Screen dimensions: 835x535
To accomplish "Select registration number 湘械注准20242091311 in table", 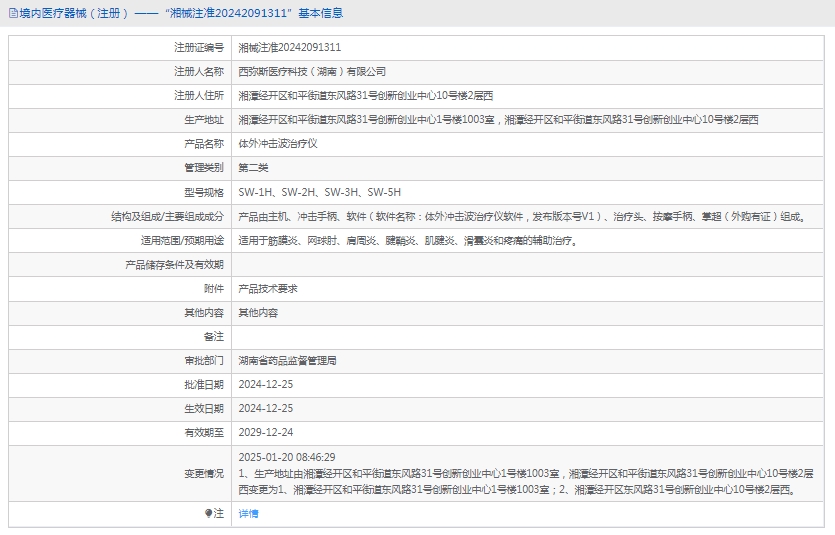I will click(x=289, y=47).
